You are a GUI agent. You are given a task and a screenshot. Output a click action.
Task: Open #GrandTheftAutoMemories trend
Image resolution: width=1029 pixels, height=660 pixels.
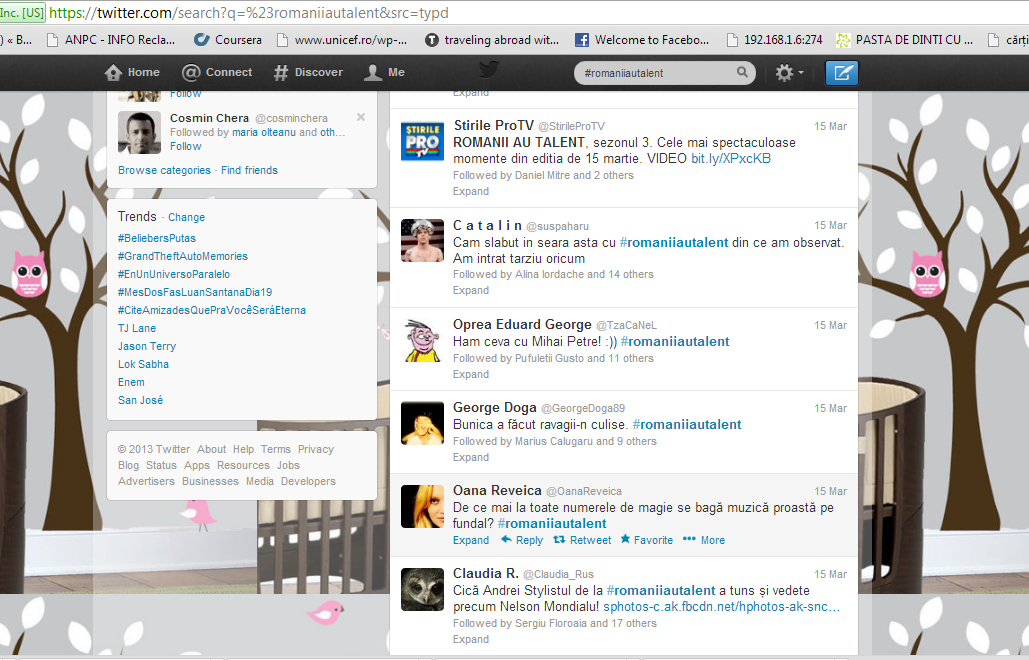coord(183,256)
